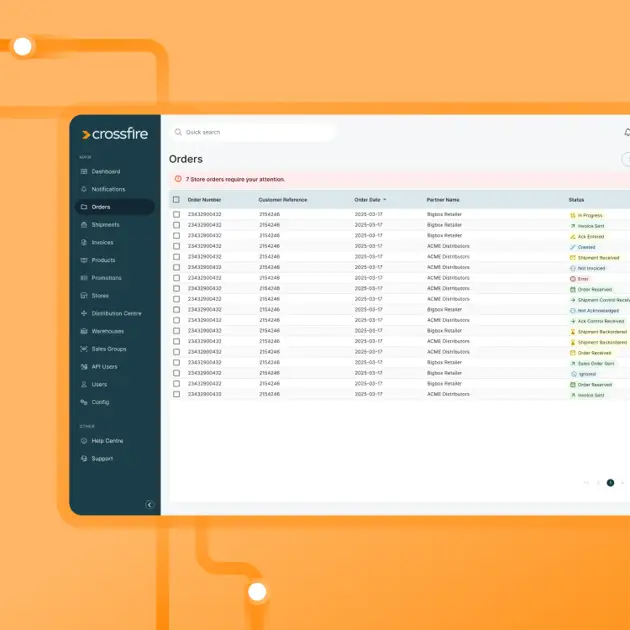Select the Orders menu item
Screen dimensions: 630x630
[x=101, y=207]
